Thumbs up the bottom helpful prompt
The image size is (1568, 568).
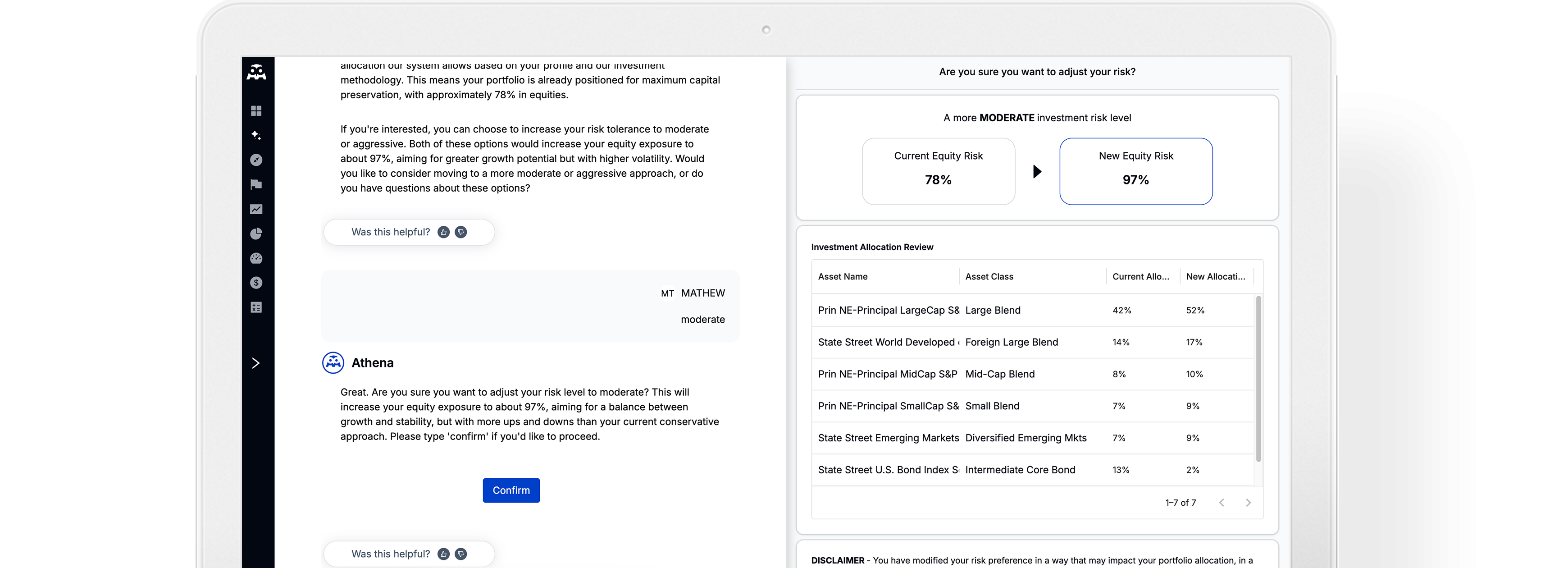click(x=444, y=554)
